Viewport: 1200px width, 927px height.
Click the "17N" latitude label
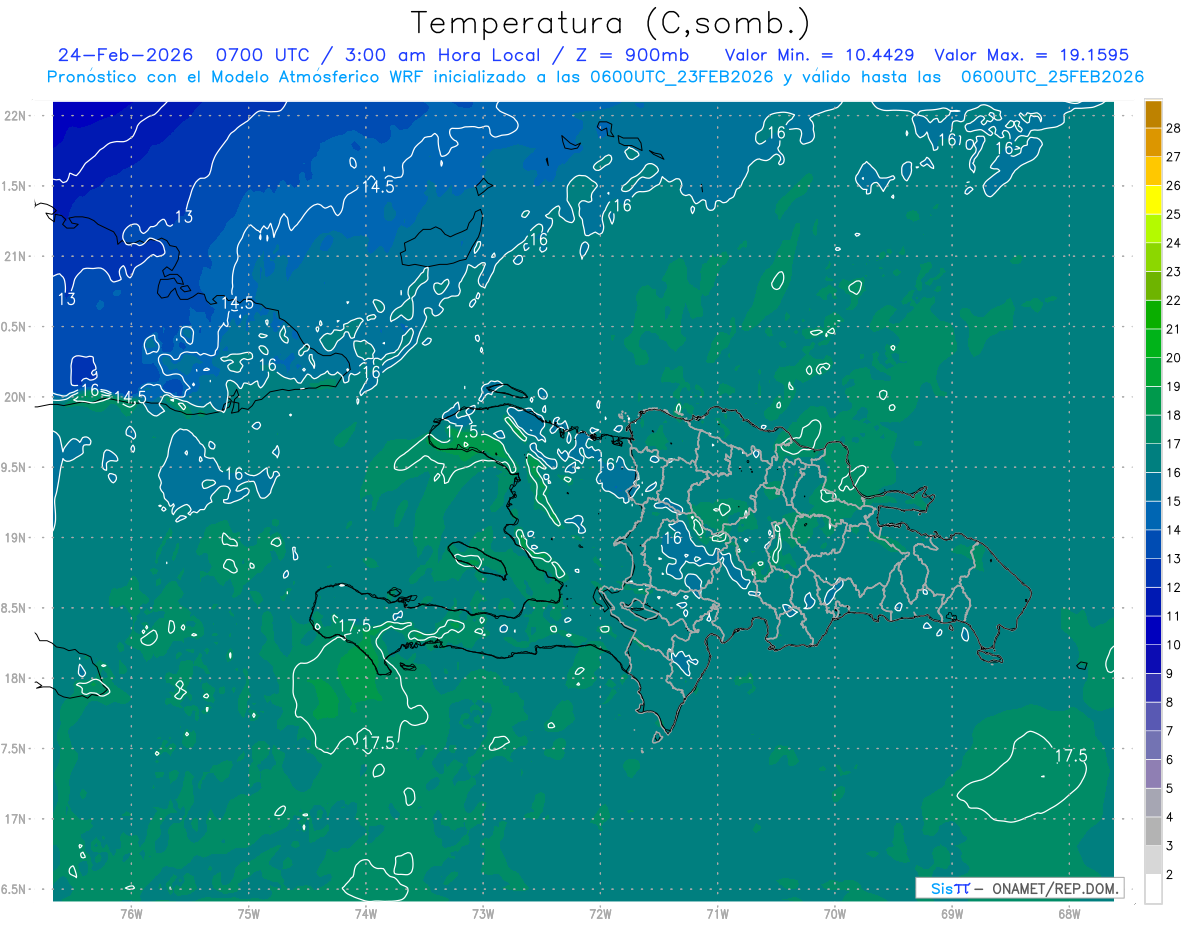(x=16, y=819)
